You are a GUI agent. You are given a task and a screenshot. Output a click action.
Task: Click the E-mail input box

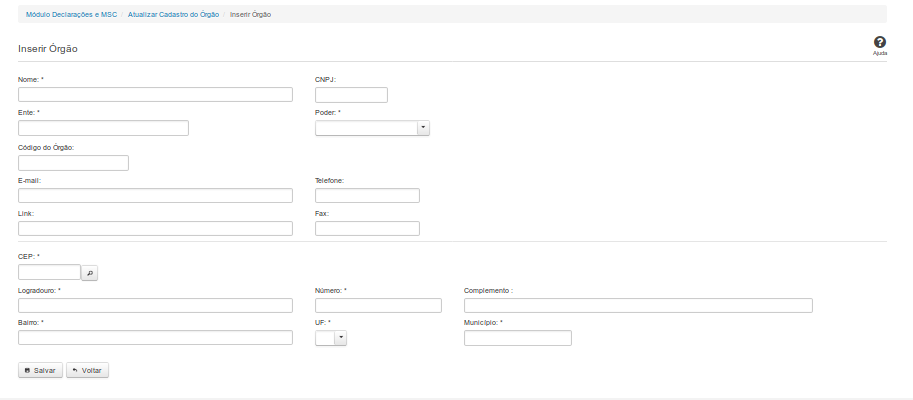[155, 196]
